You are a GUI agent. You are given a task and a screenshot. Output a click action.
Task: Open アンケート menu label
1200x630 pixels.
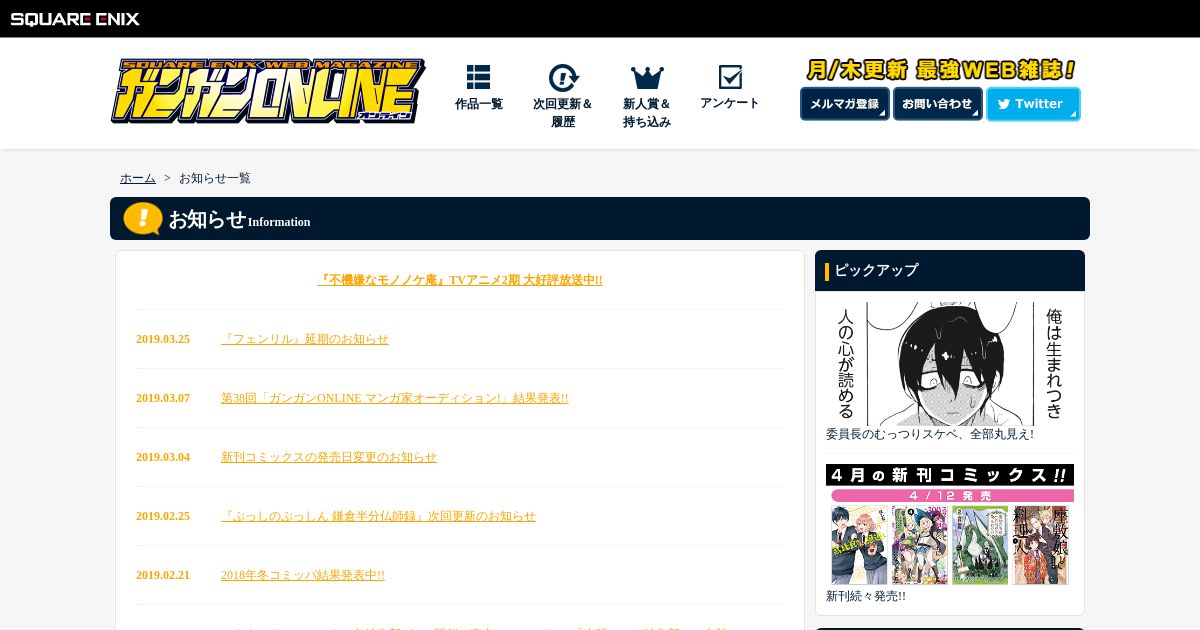(730, 103)
